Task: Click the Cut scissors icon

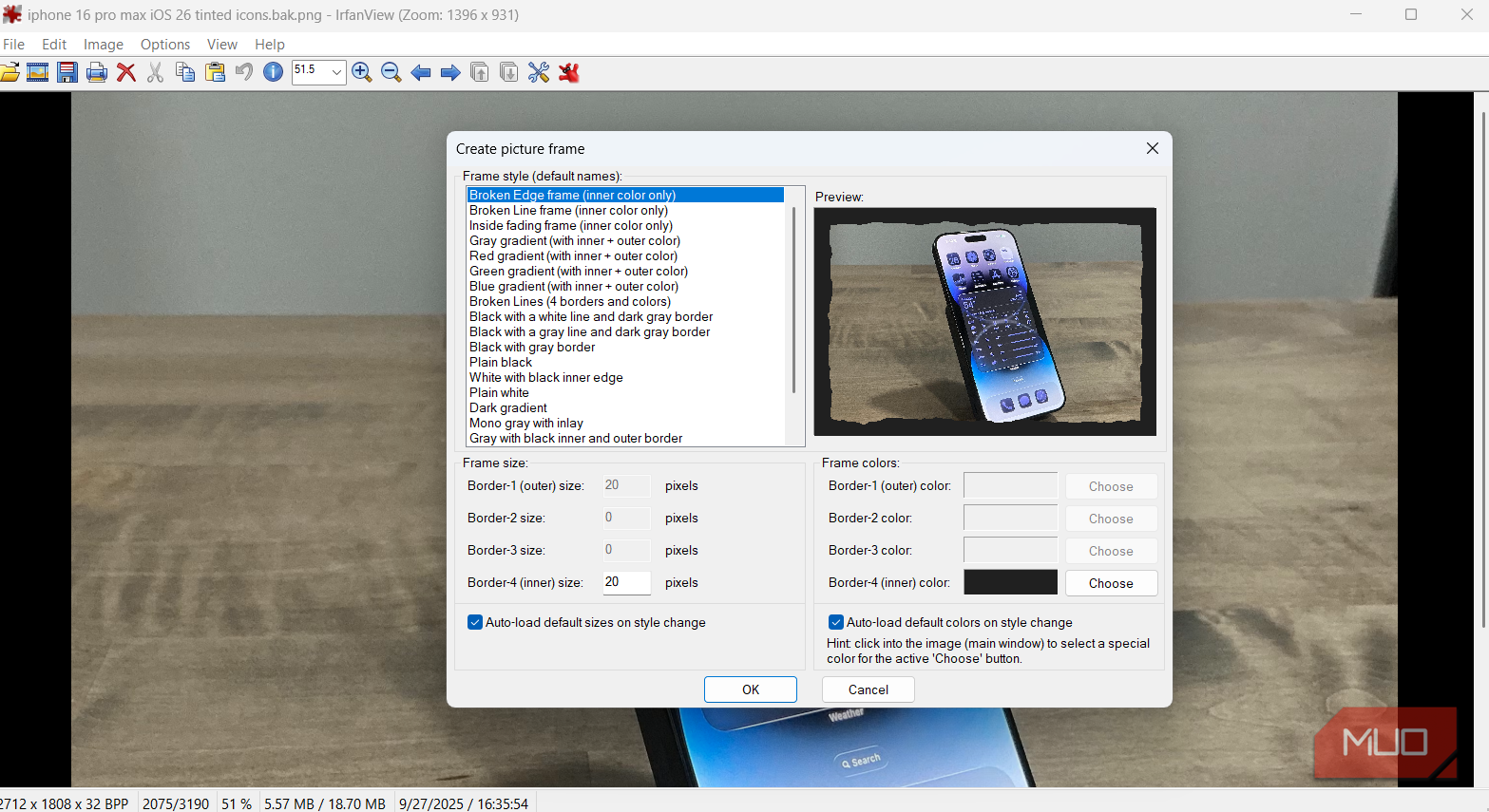Action: (156, 72)
